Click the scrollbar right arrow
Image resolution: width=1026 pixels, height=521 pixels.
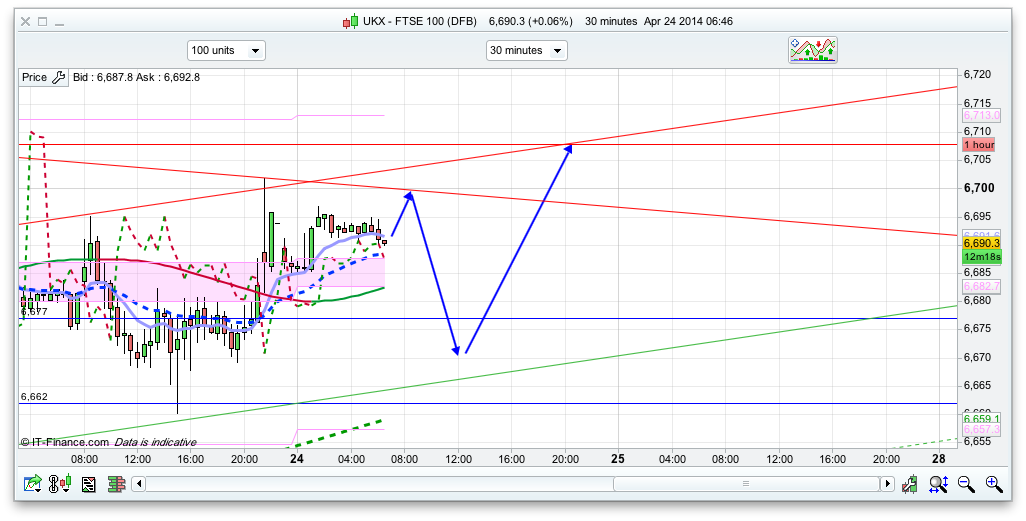[x=886, y=484]
